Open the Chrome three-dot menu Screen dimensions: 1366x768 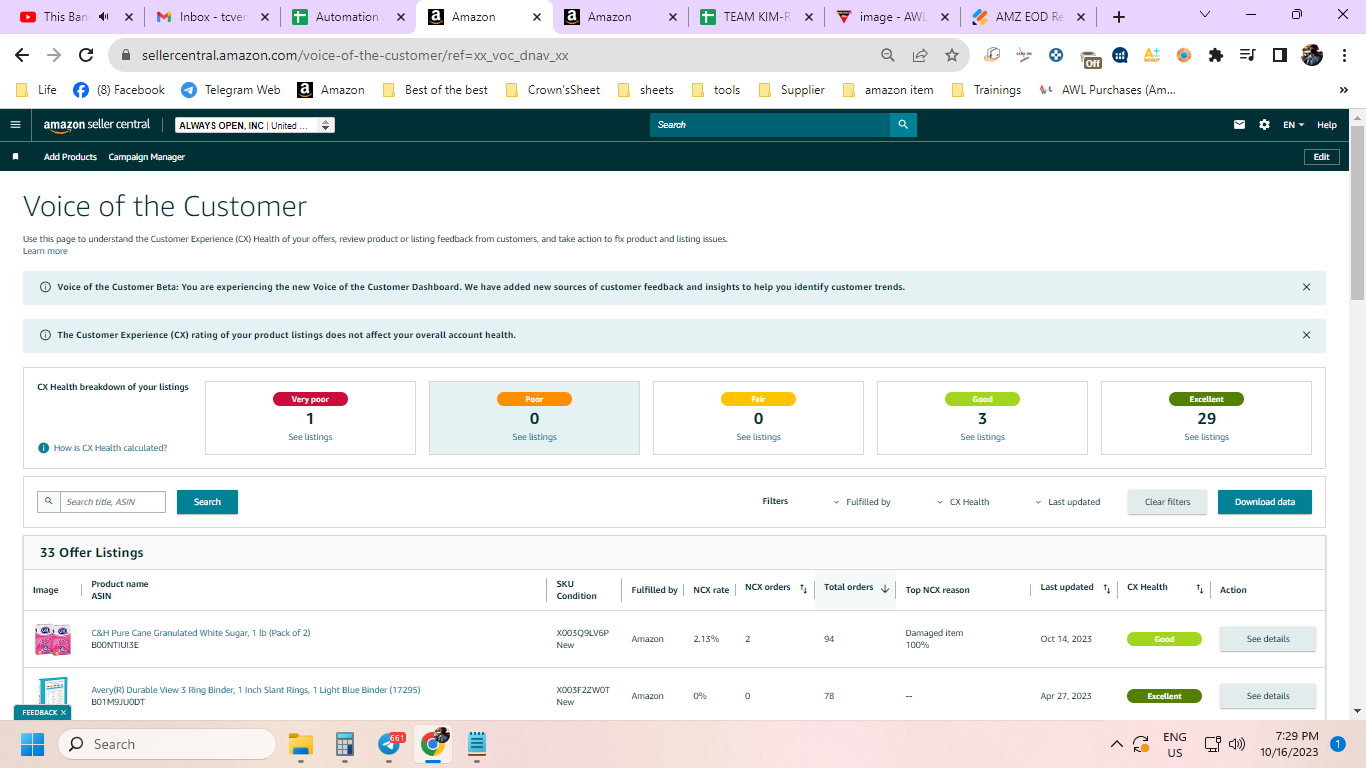tap(1343, 55)
